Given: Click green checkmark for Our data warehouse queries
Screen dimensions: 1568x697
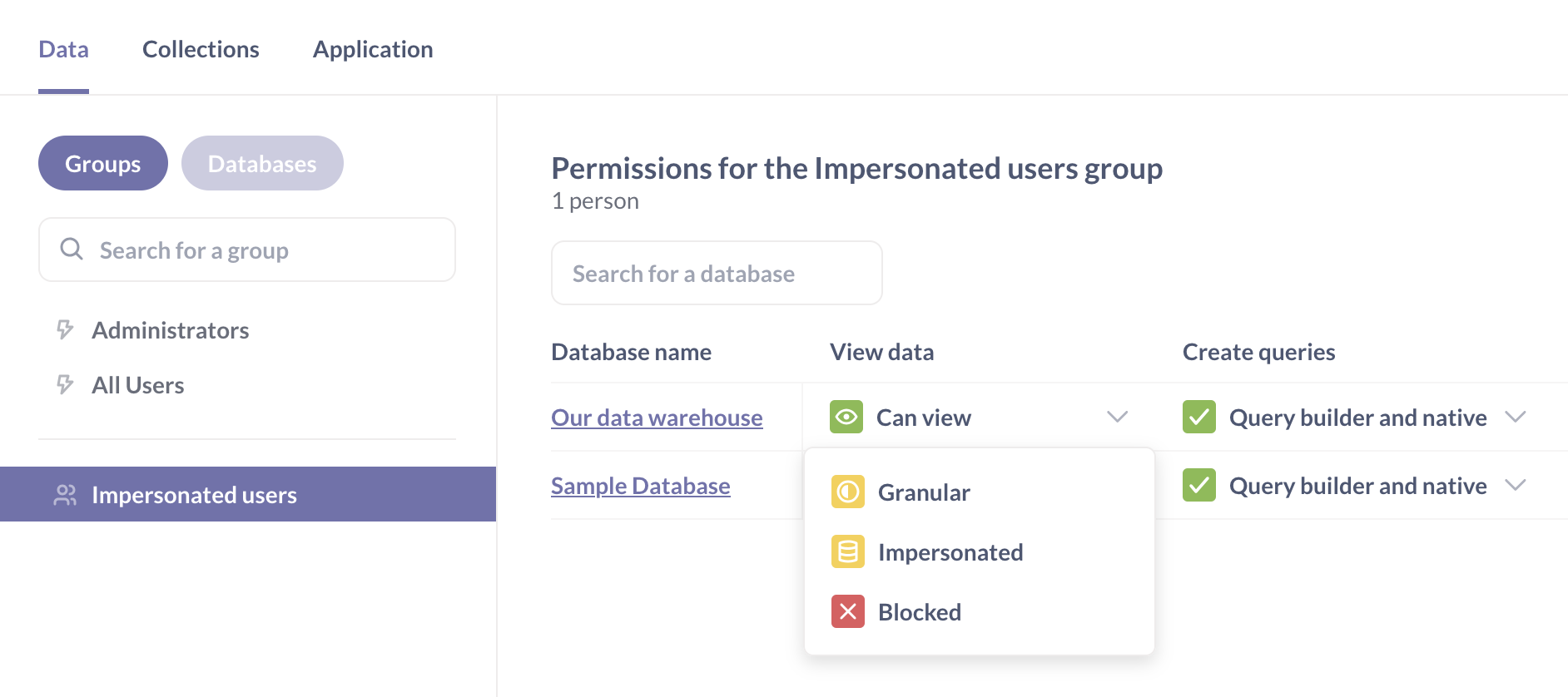Looking at the screenshot, I should 1198,417.
